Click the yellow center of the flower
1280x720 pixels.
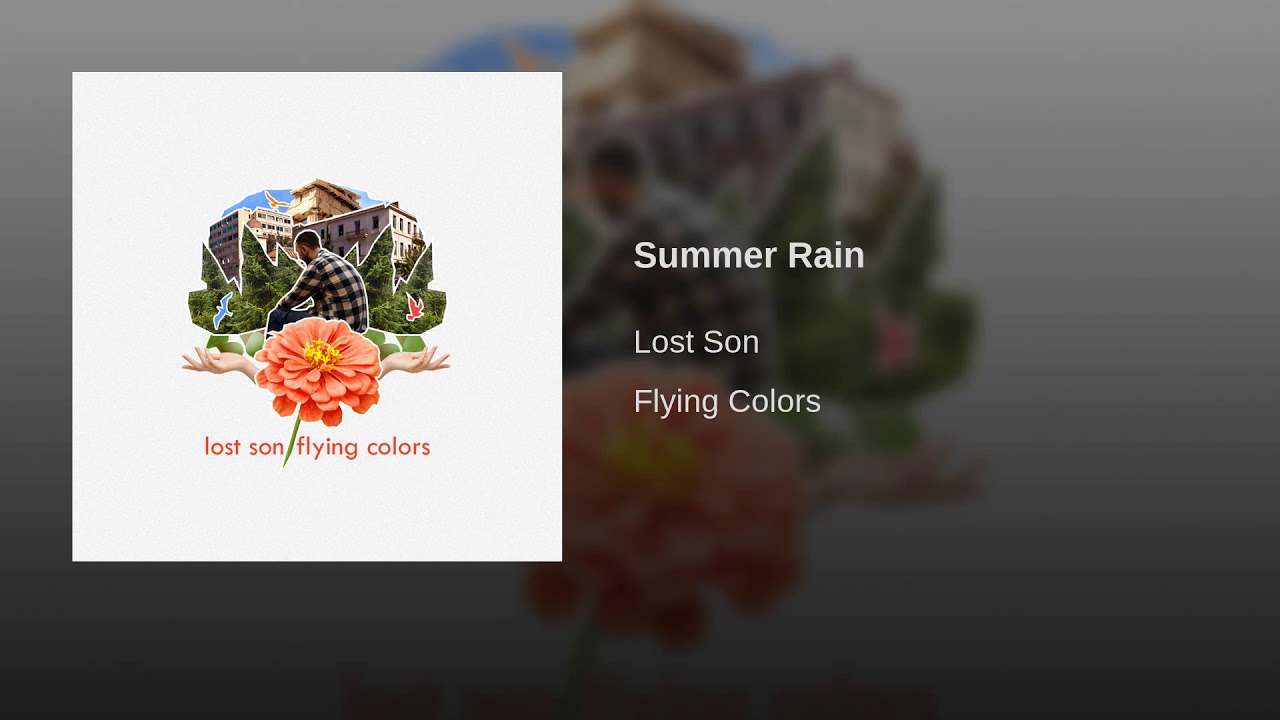coord(322,354)
